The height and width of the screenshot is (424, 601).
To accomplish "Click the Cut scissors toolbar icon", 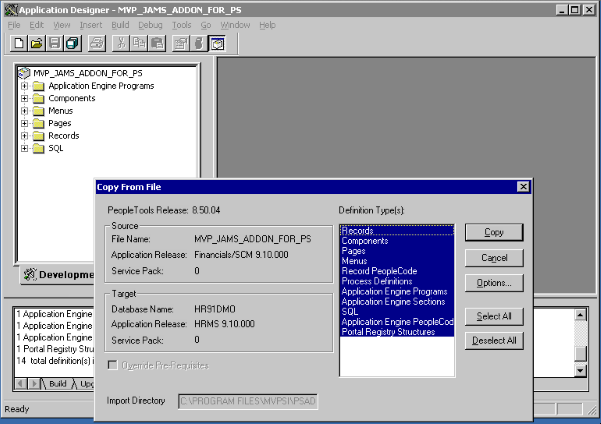I will pos(121,43).
